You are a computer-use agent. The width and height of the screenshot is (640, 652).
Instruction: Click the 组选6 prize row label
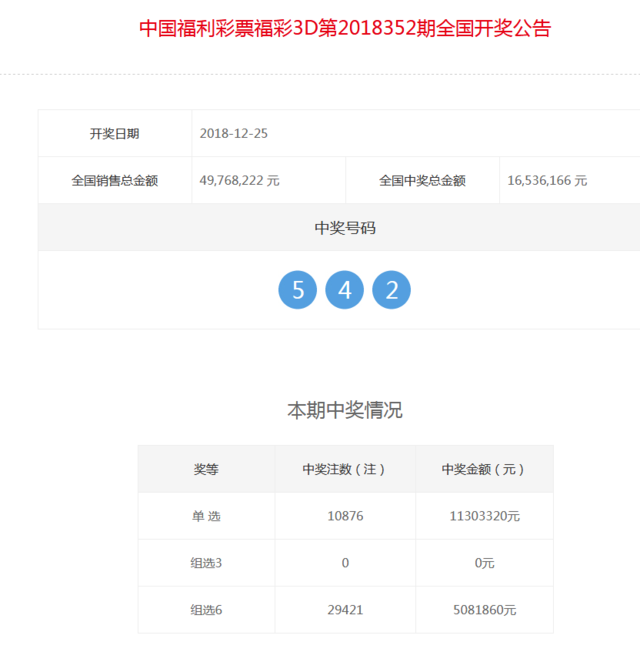206,610
